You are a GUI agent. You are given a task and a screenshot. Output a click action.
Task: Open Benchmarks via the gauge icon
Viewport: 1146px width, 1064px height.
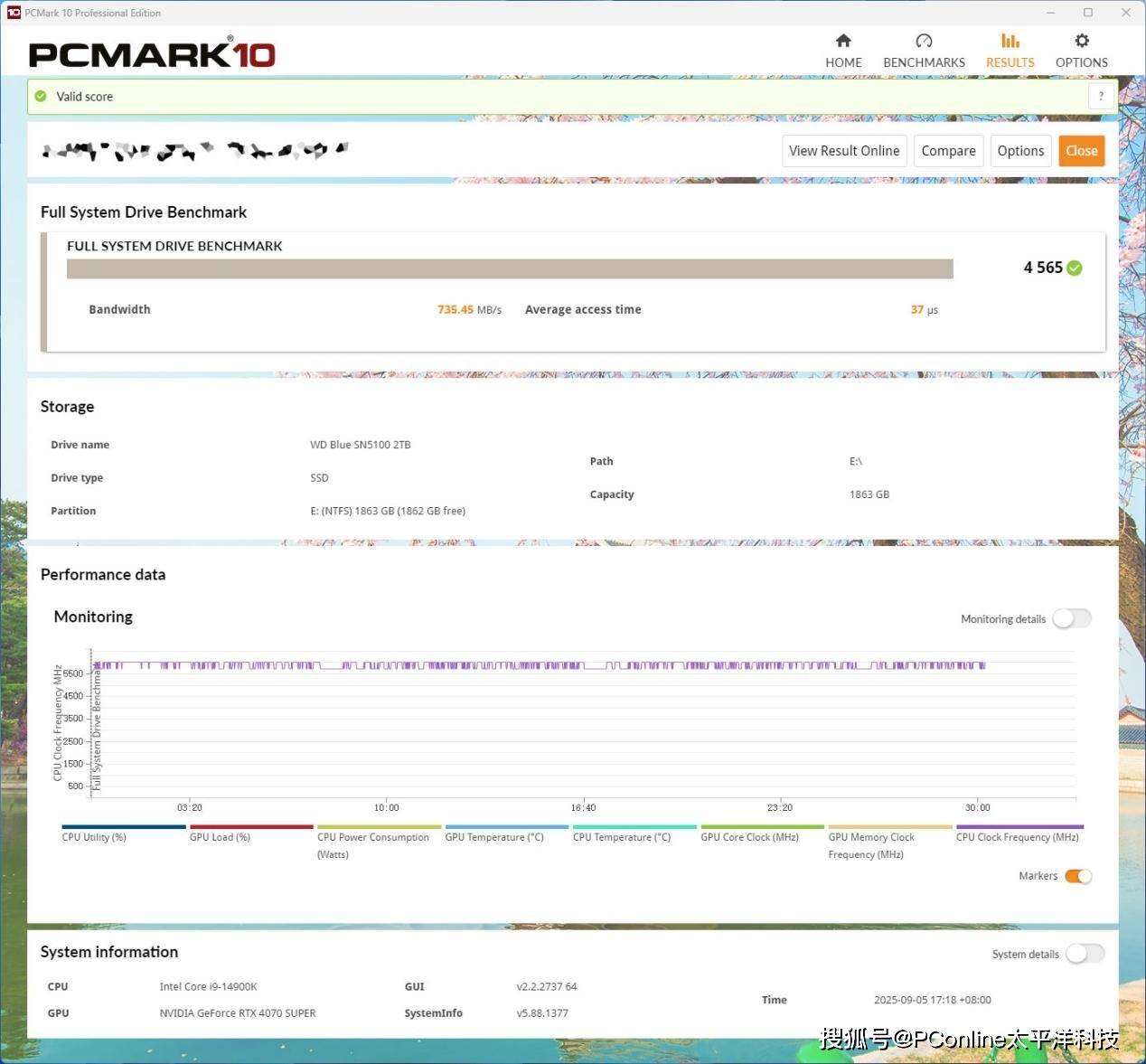pyautogui.click(x=924, y=41)
